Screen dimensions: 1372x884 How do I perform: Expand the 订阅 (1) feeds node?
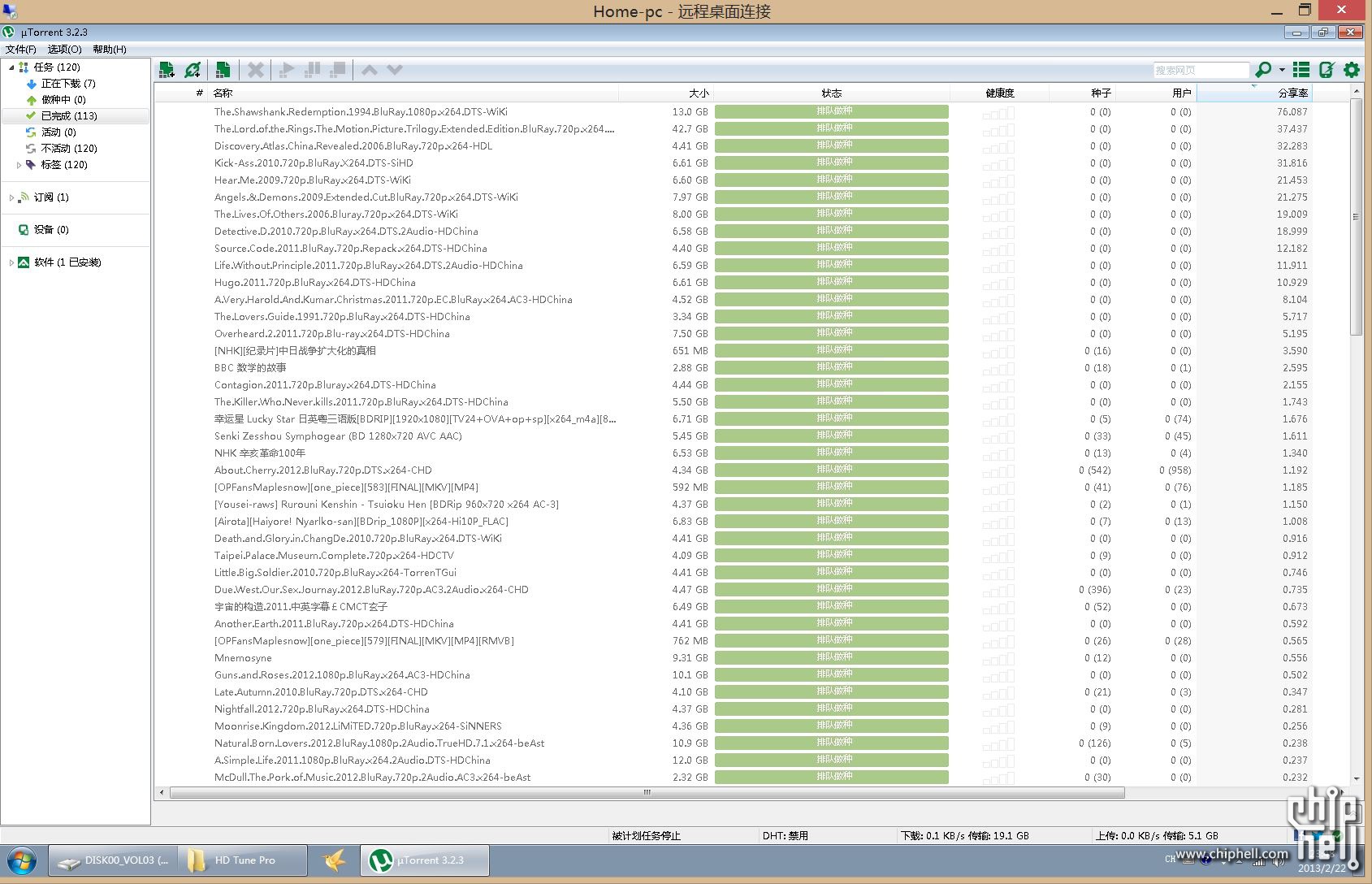(11, 197)
